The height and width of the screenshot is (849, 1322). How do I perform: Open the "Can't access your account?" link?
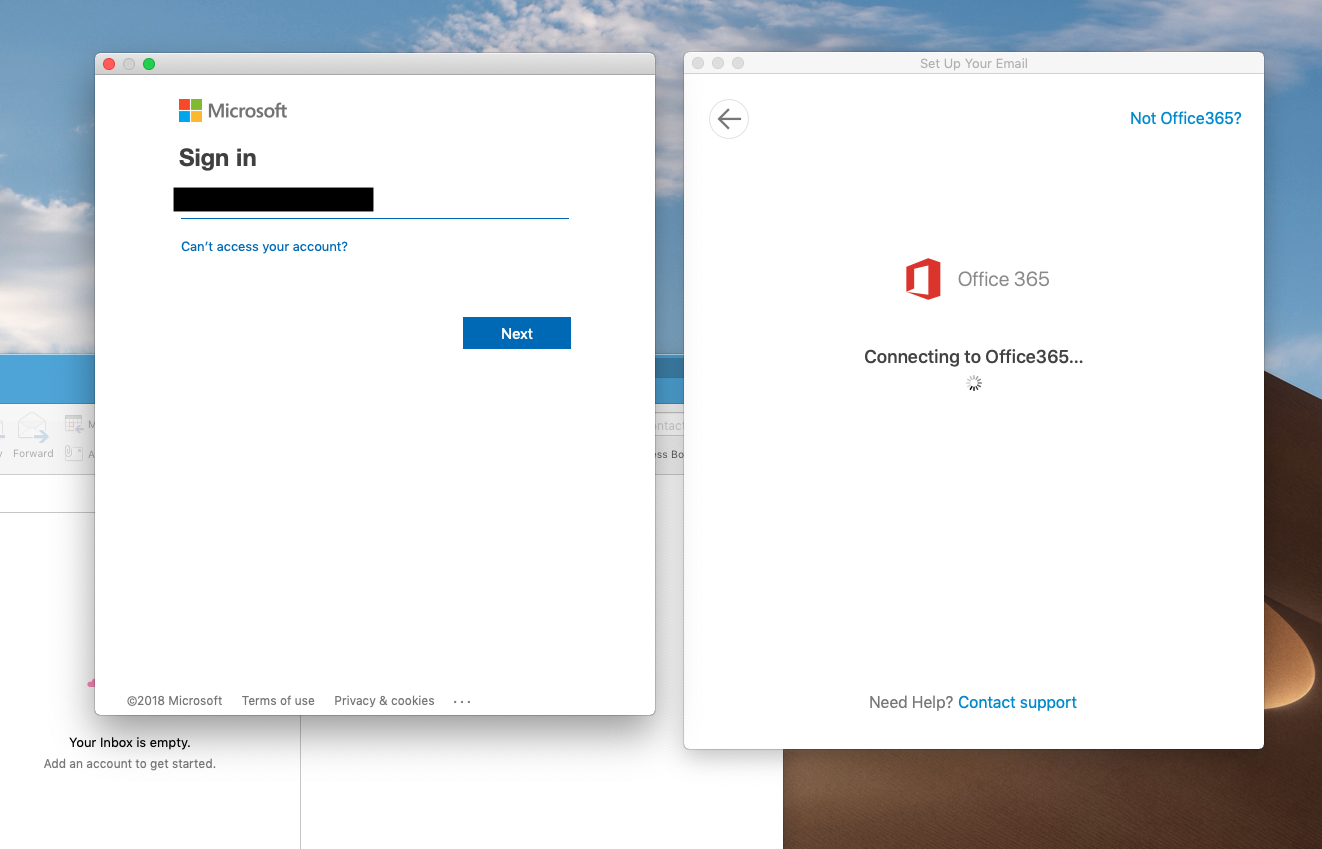[x=264, y=246]
